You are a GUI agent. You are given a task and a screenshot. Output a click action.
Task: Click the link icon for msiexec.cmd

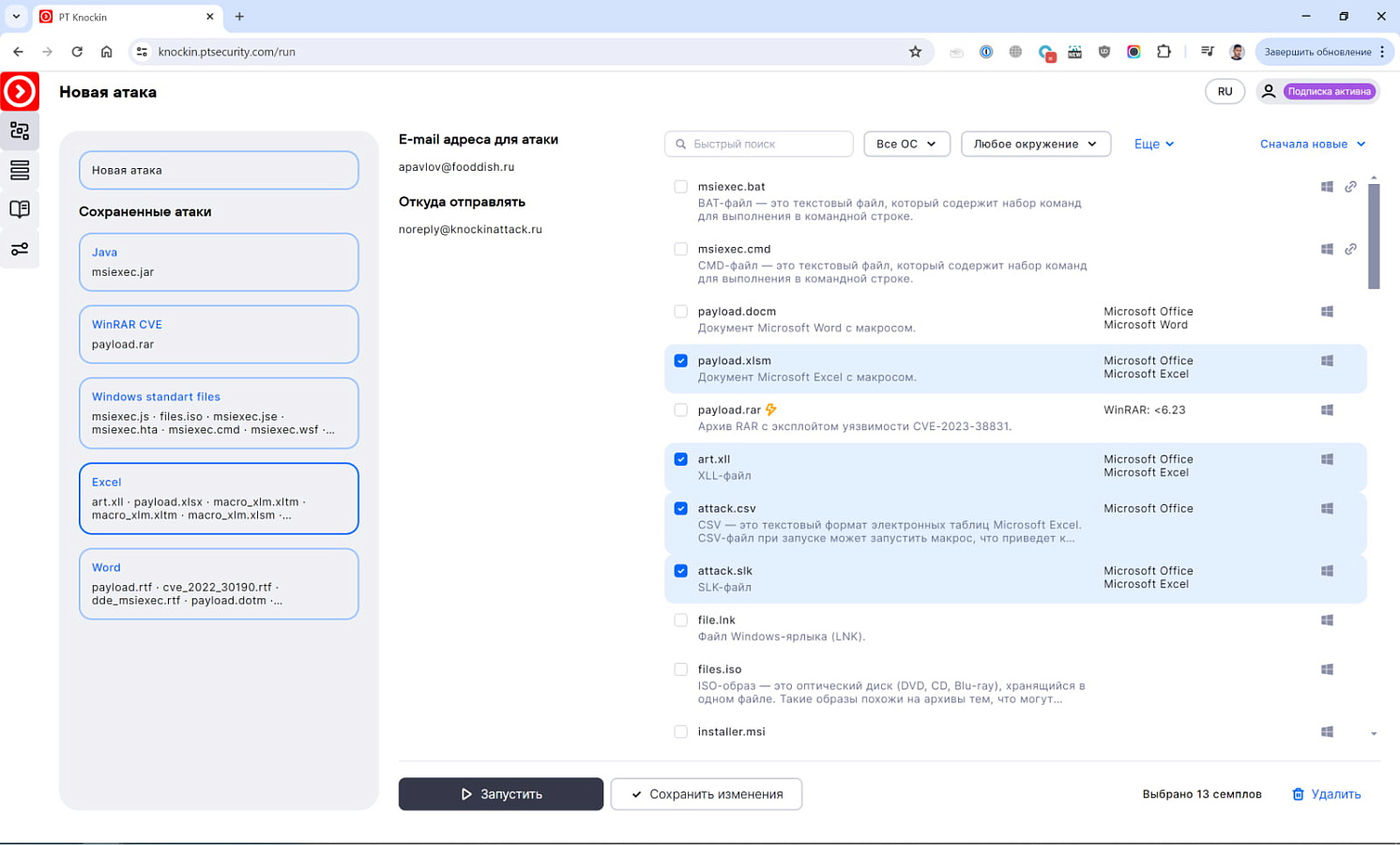[x=1350, y=249]
